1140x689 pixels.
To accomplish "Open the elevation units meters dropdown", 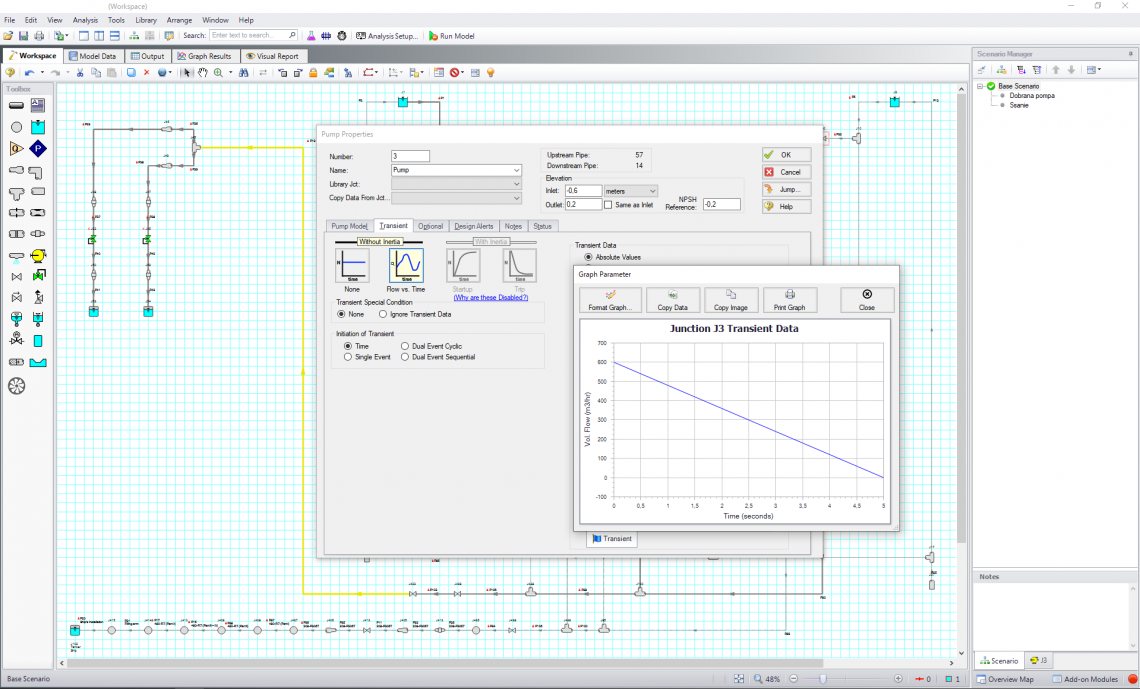I will pyautogui.click(x=632, y=190).
